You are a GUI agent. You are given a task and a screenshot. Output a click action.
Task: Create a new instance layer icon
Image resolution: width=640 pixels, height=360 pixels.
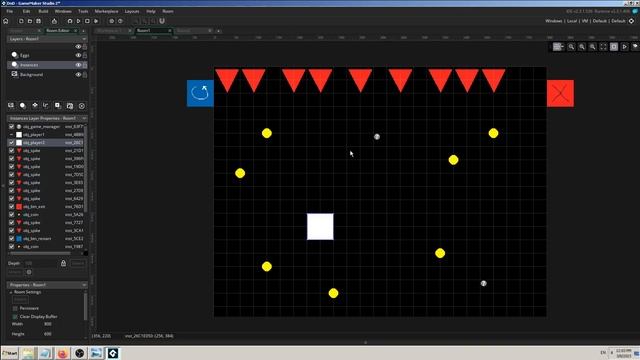click(x=22, y=106)
